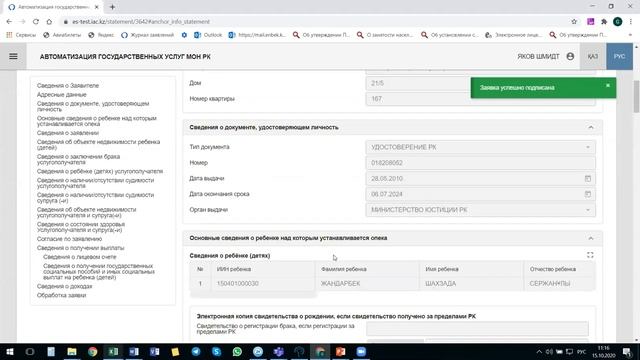
Task: Open browser home page
Action: [x=49, y=22]
